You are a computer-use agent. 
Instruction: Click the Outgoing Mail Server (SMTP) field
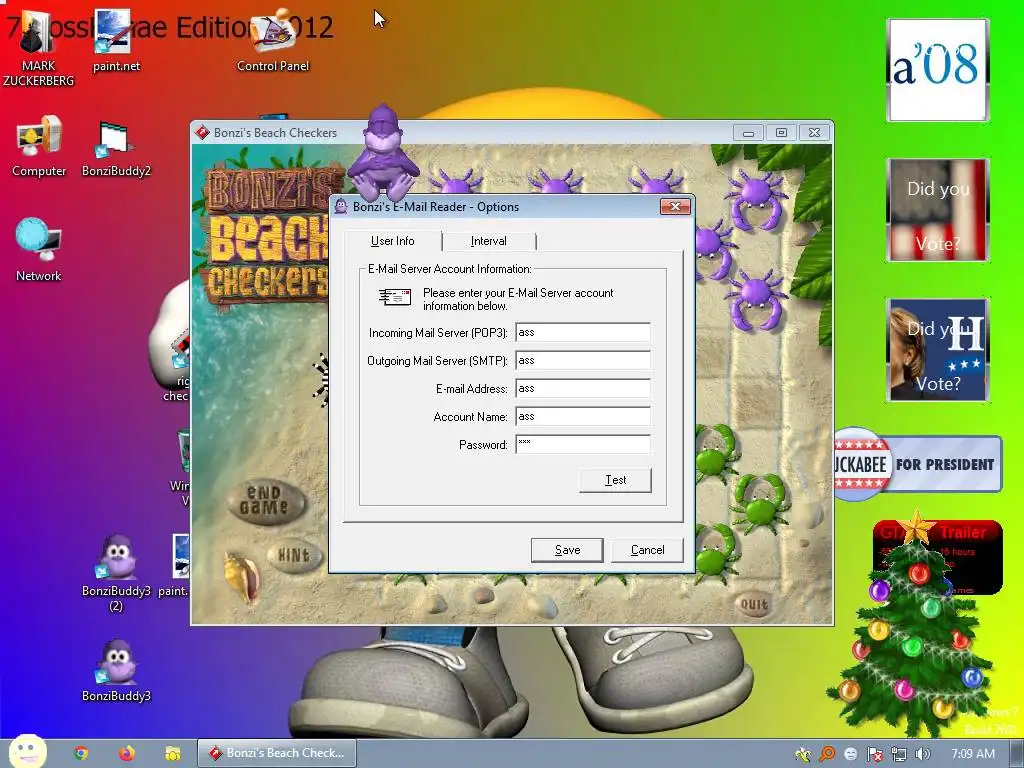pos(583,360)
